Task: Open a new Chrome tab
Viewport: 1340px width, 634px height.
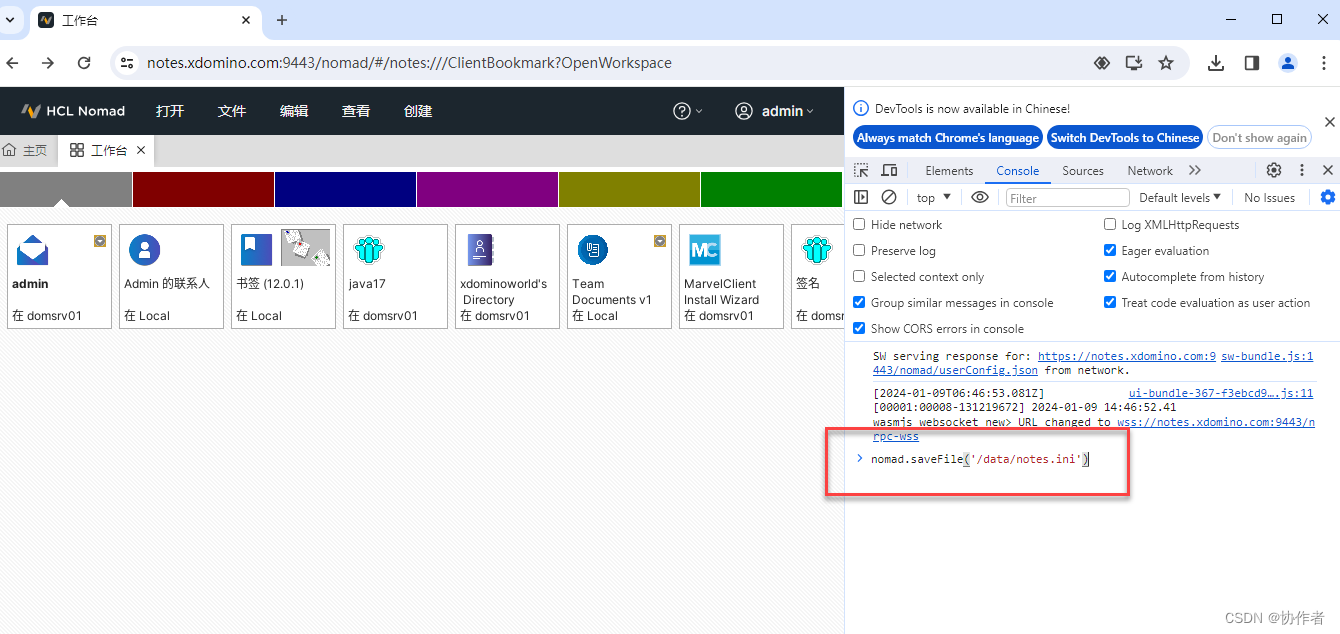Action: coord(282,20)
